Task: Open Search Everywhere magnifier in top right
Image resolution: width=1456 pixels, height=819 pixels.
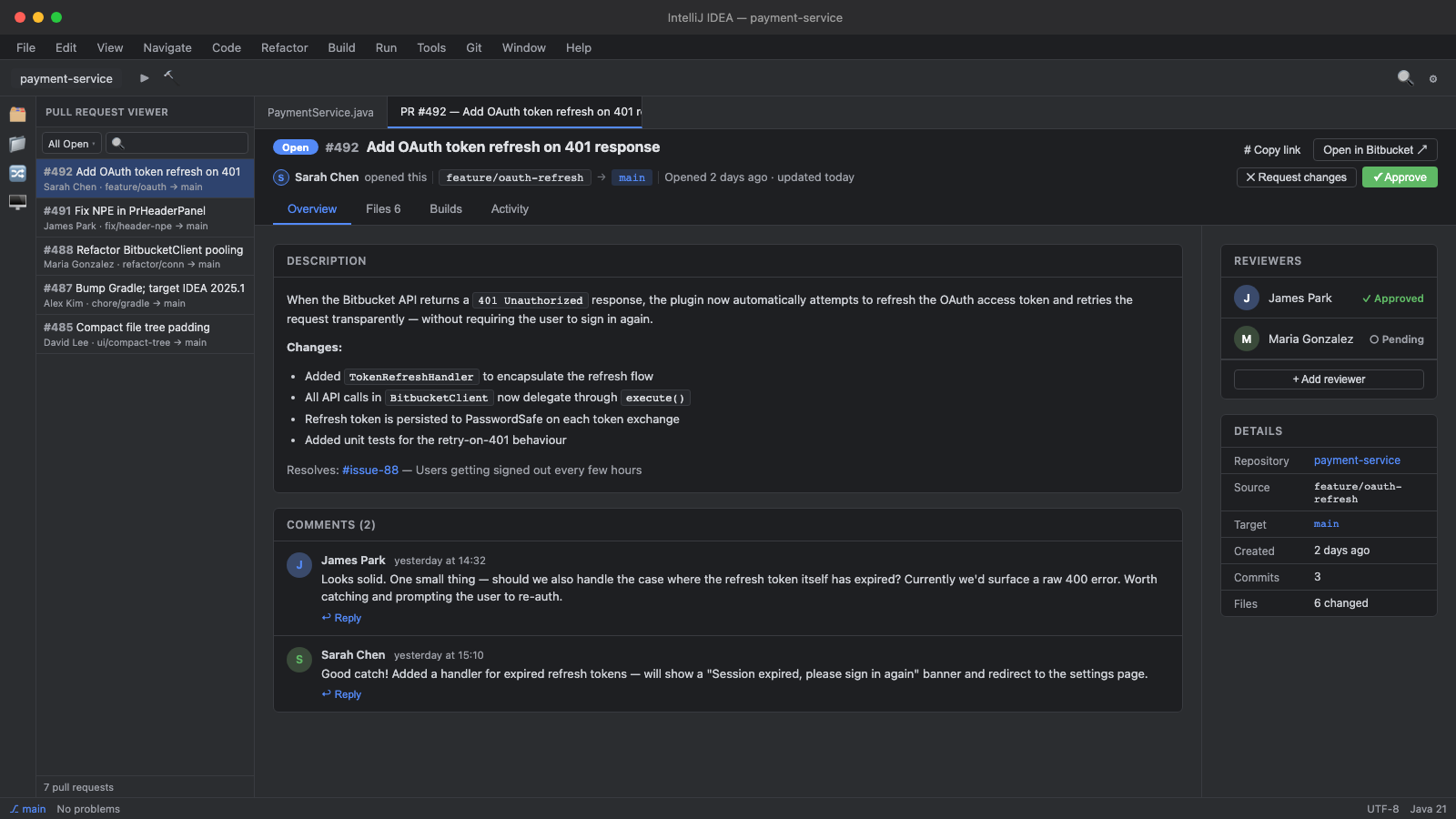Action: [1405, 78]
